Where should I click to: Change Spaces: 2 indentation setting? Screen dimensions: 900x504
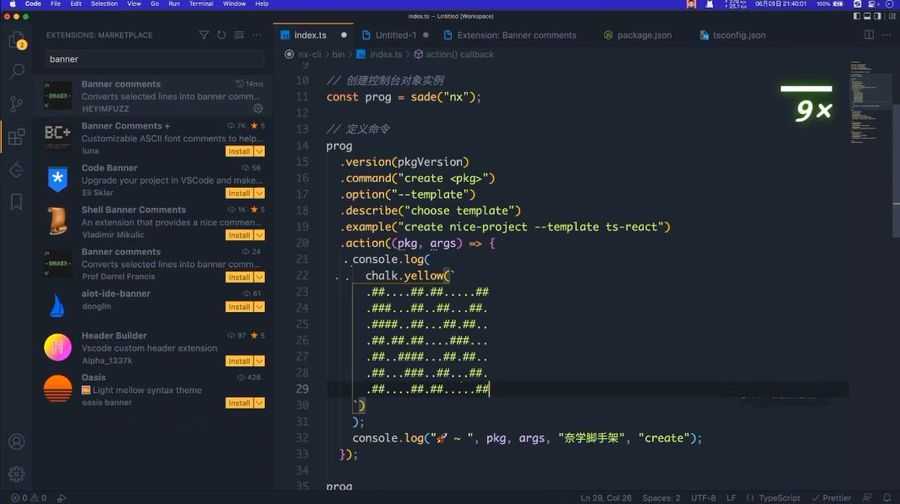coord(661,498)
